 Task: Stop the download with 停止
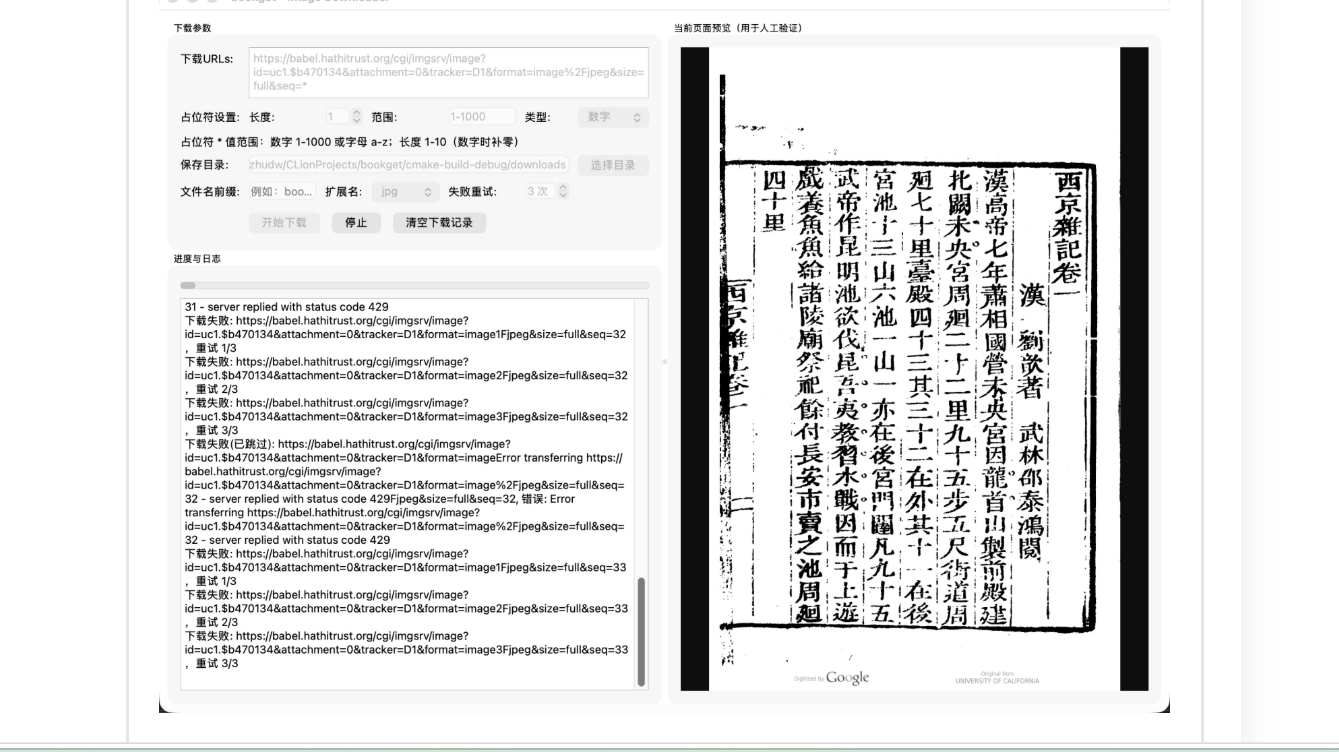click(x=356, y=223)
